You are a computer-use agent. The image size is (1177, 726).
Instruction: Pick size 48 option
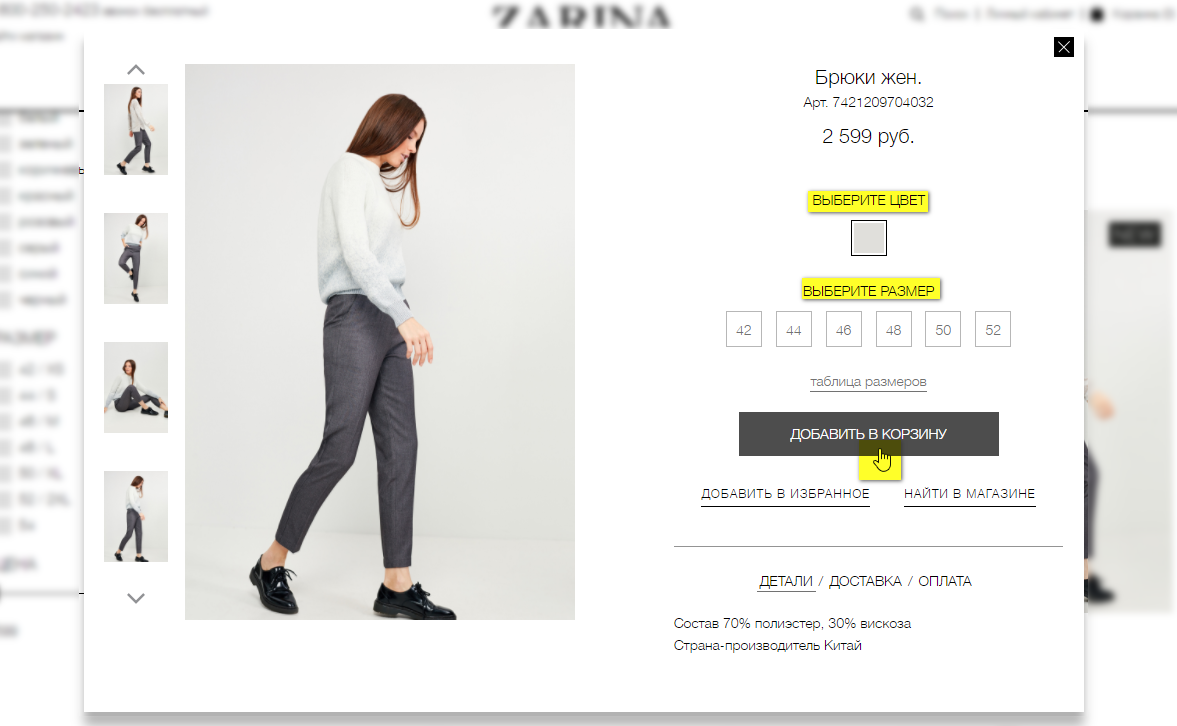[x=893, y=330]
